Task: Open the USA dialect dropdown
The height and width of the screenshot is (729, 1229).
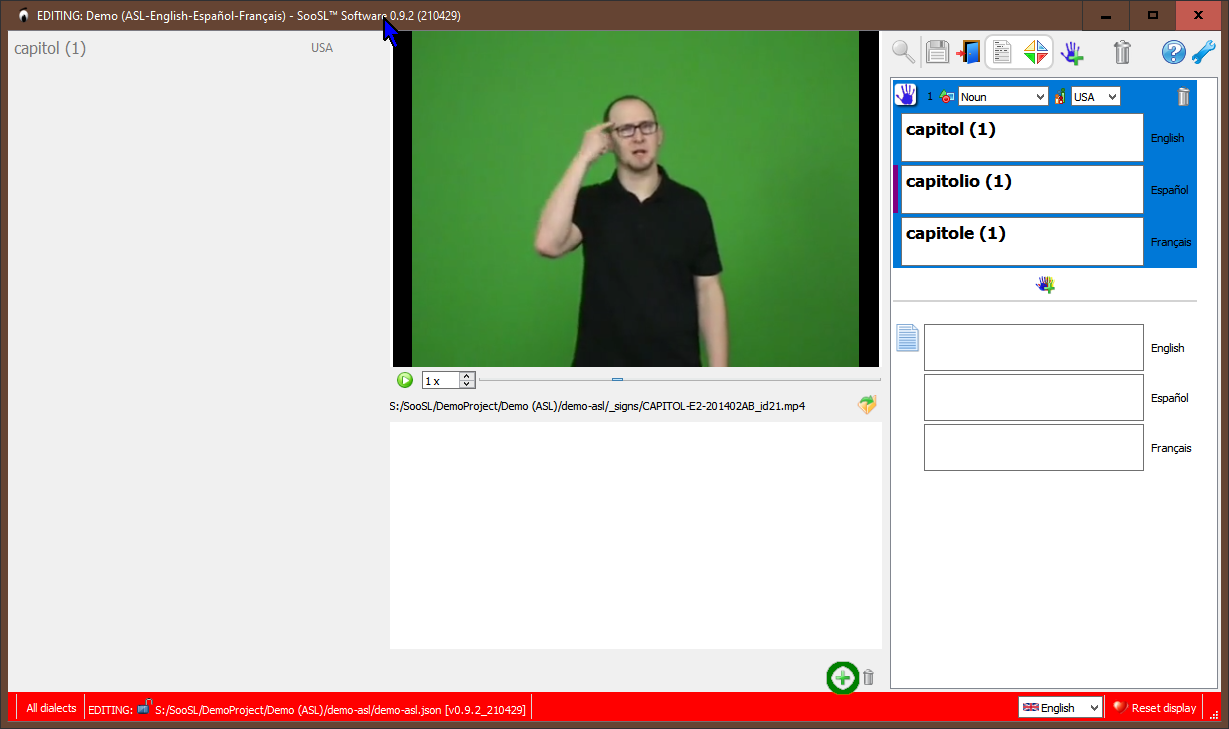Action: (x=1096, y=97)
